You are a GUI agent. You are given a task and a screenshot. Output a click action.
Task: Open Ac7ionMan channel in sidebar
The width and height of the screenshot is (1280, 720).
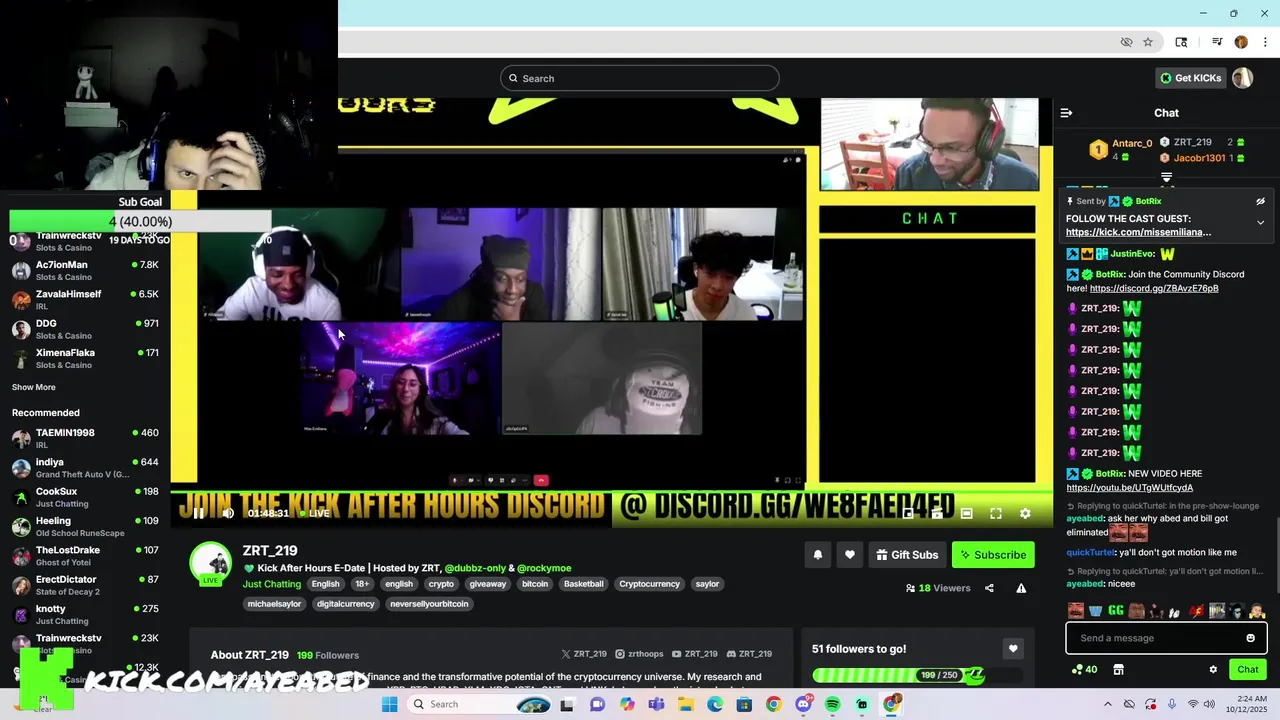click(85, 270)
